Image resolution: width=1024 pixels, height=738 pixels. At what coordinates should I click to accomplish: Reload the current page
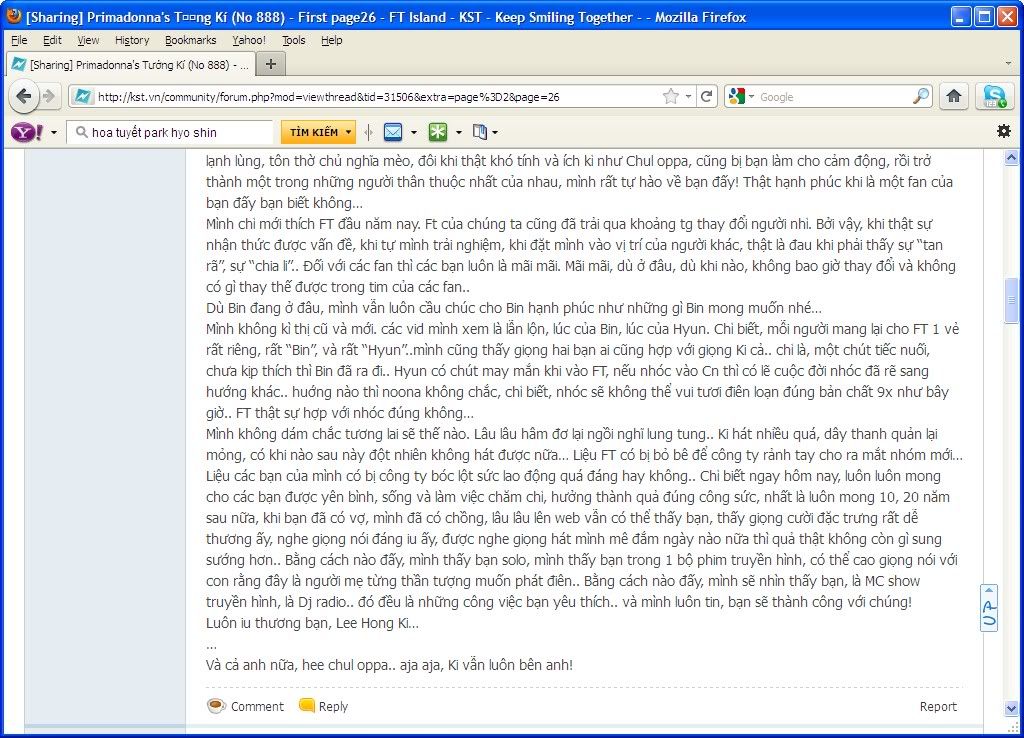(706, 97)
